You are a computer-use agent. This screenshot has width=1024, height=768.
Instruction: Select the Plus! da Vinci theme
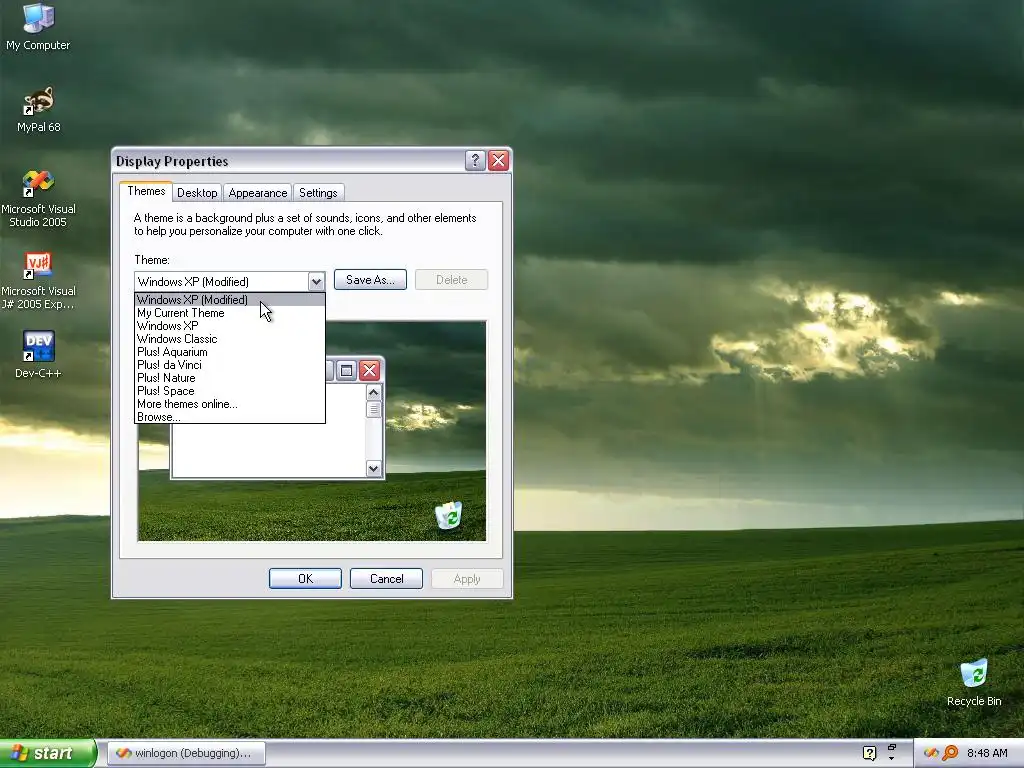click(x=229, y=365)
